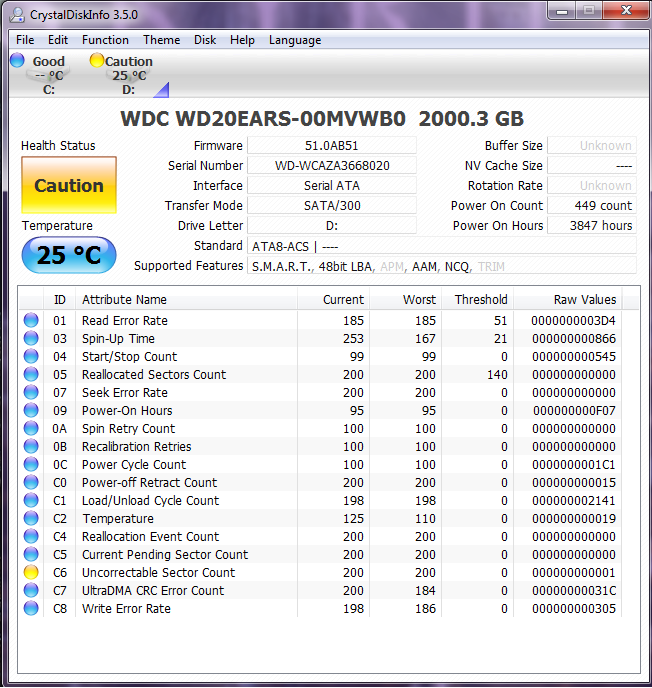Open the Function menu

coord(105,40)
